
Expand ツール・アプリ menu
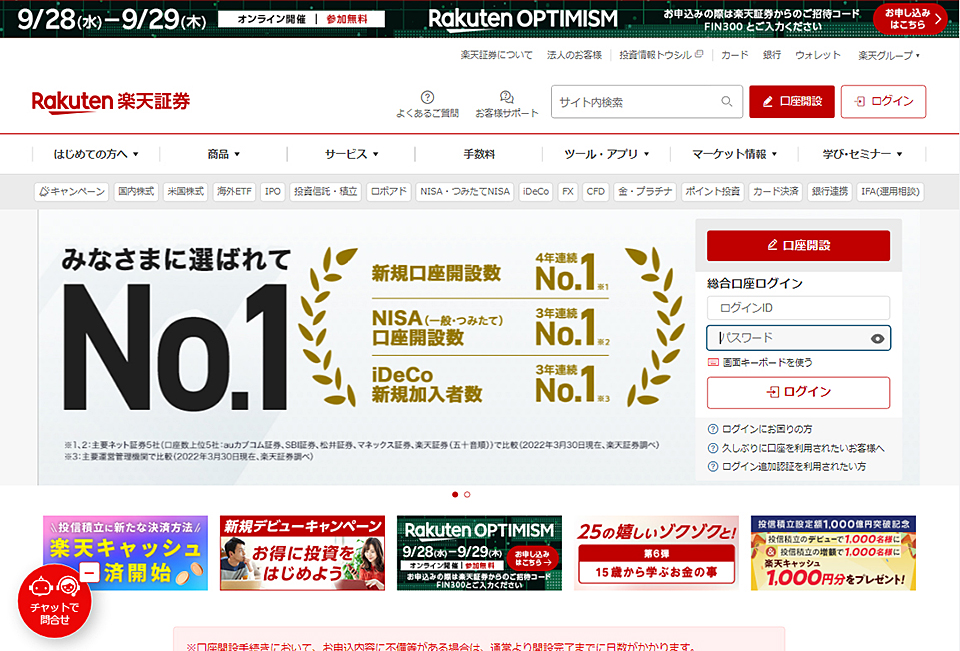pos(606,154)
